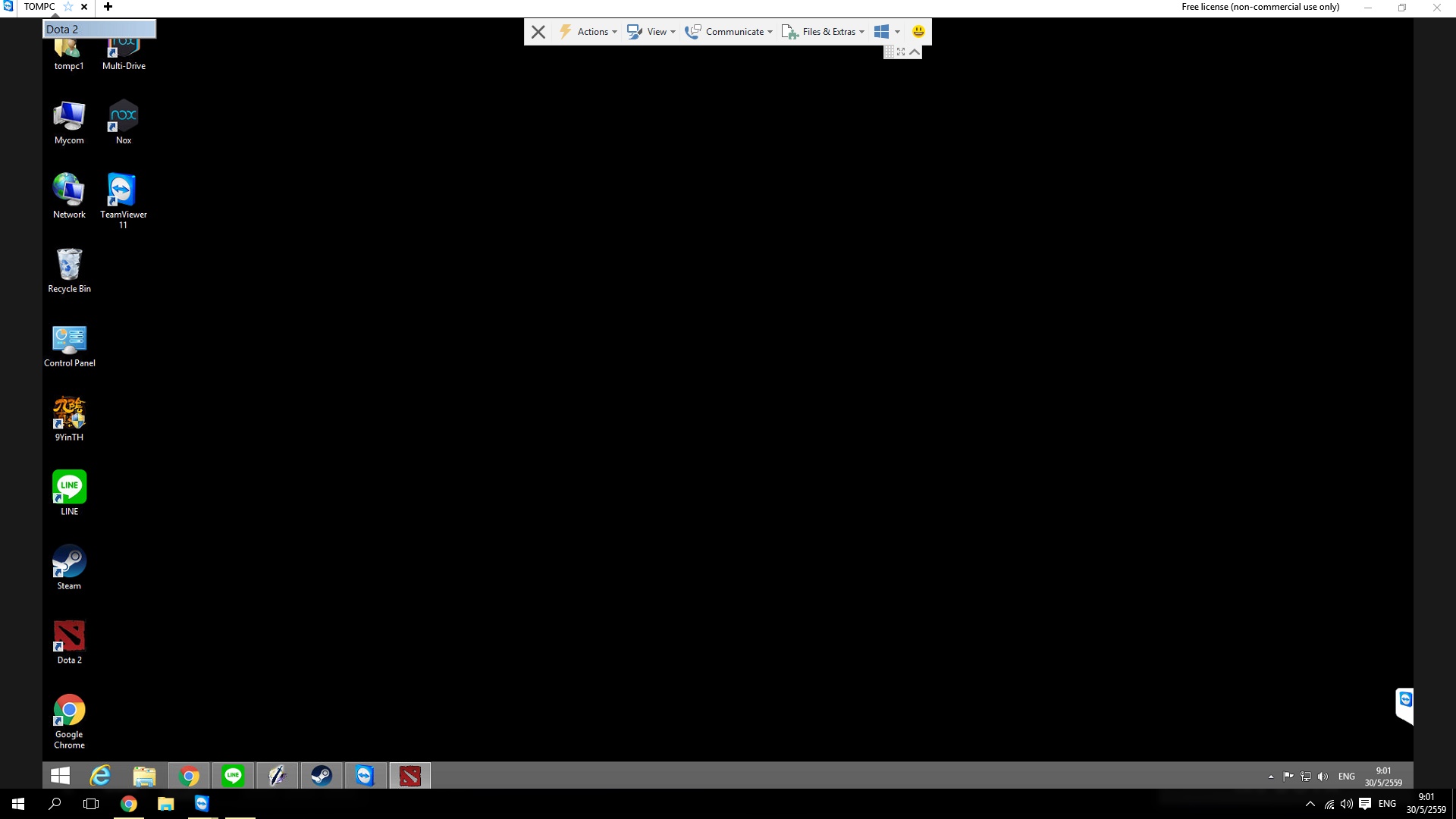Launch the Dota 2 desktop shortcut

(69, 642)
